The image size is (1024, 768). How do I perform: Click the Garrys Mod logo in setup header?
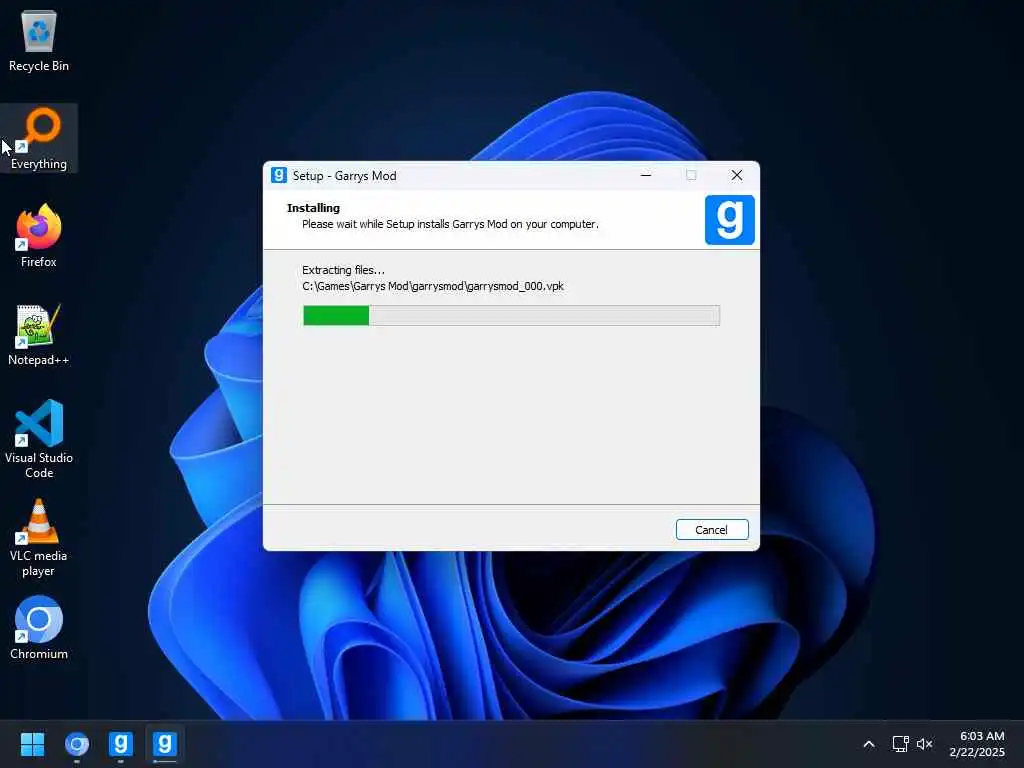tap(729, 220)
